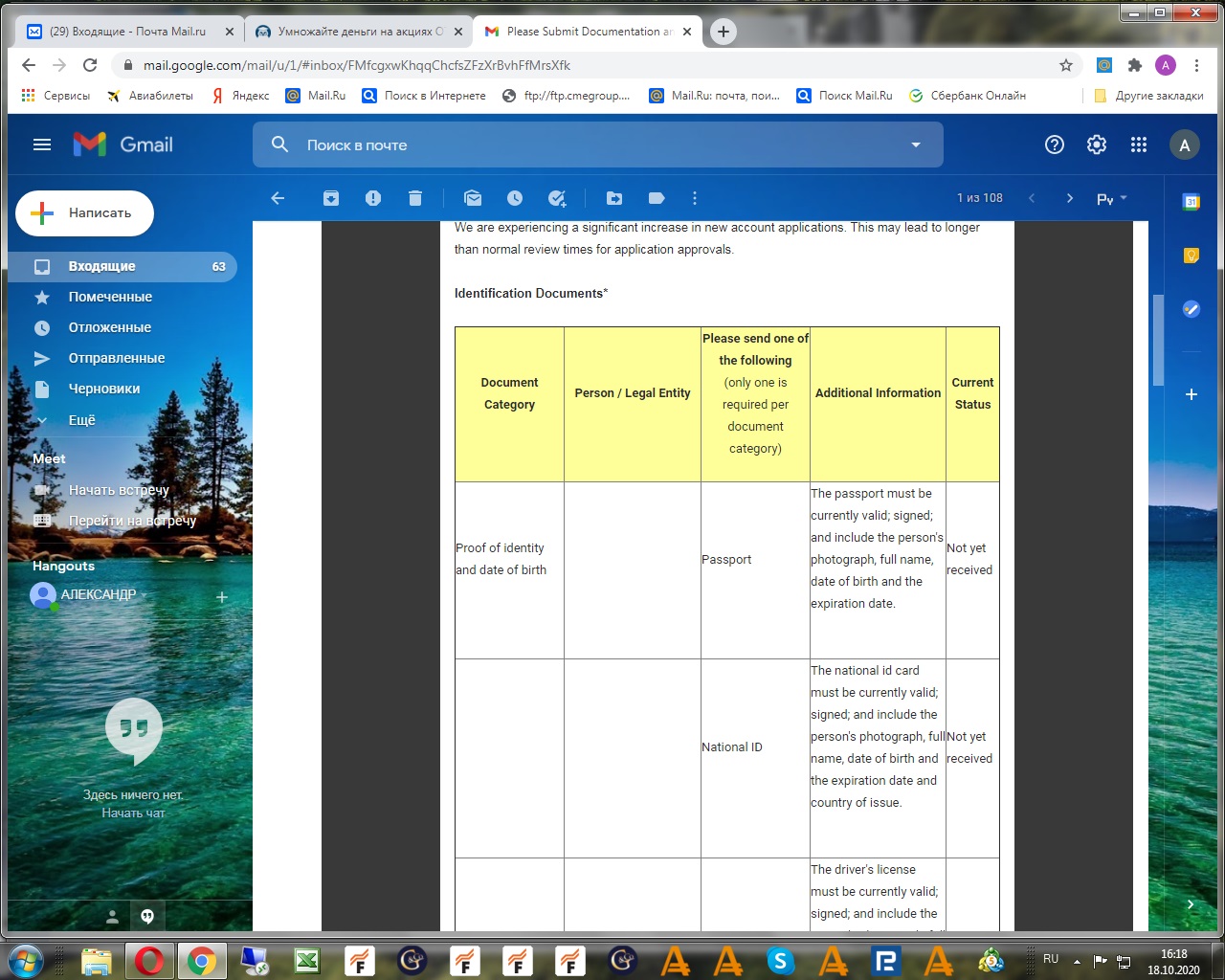
Task: Open Labels icon in toolbar
Action: 657,198
